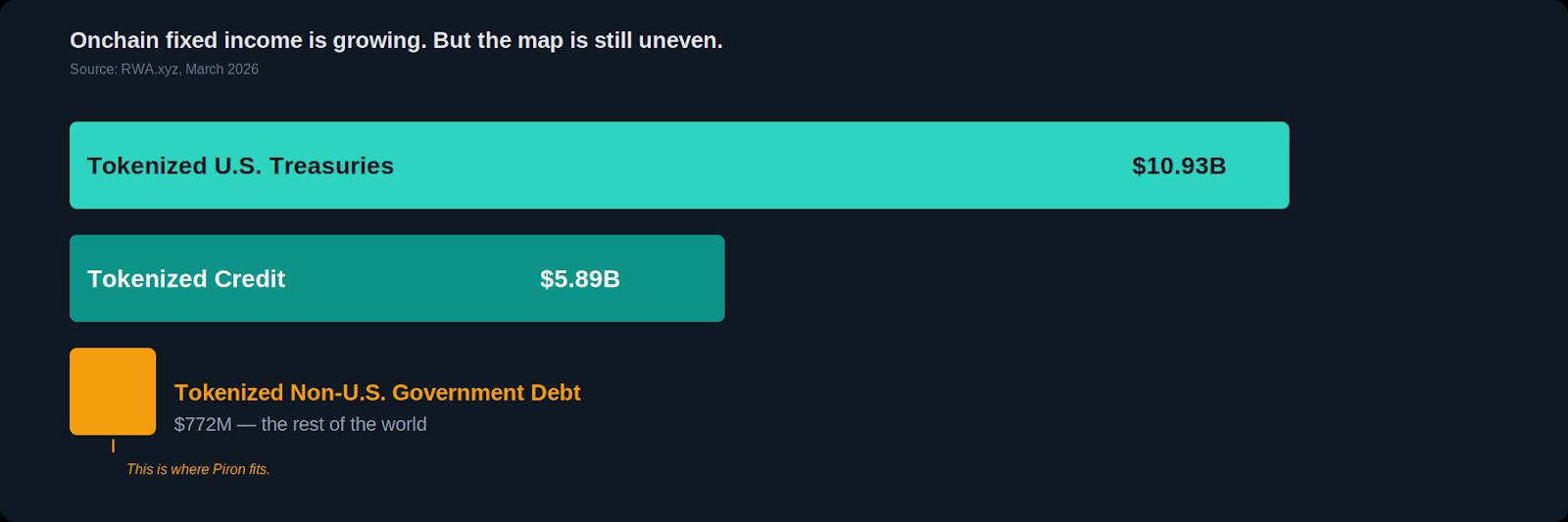Screen dimensions: 1568x522
Task: Click the small orange tick below the square
Action: [113, 446]
